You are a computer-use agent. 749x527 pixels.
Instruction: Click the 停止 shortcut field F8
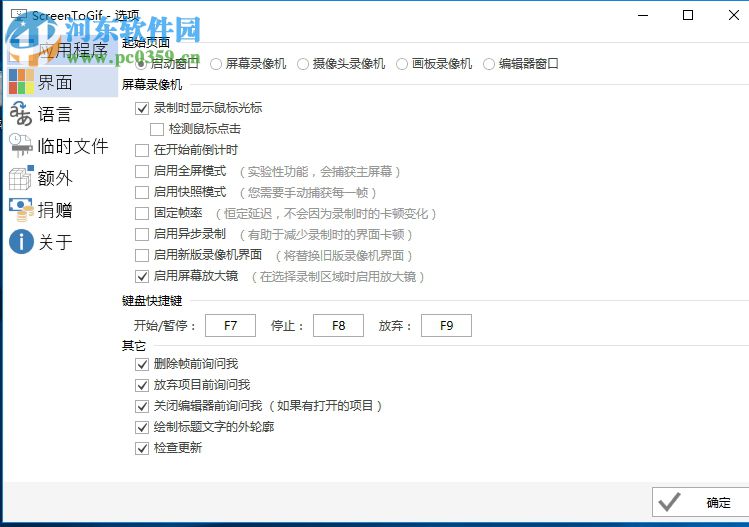point(338,325)
